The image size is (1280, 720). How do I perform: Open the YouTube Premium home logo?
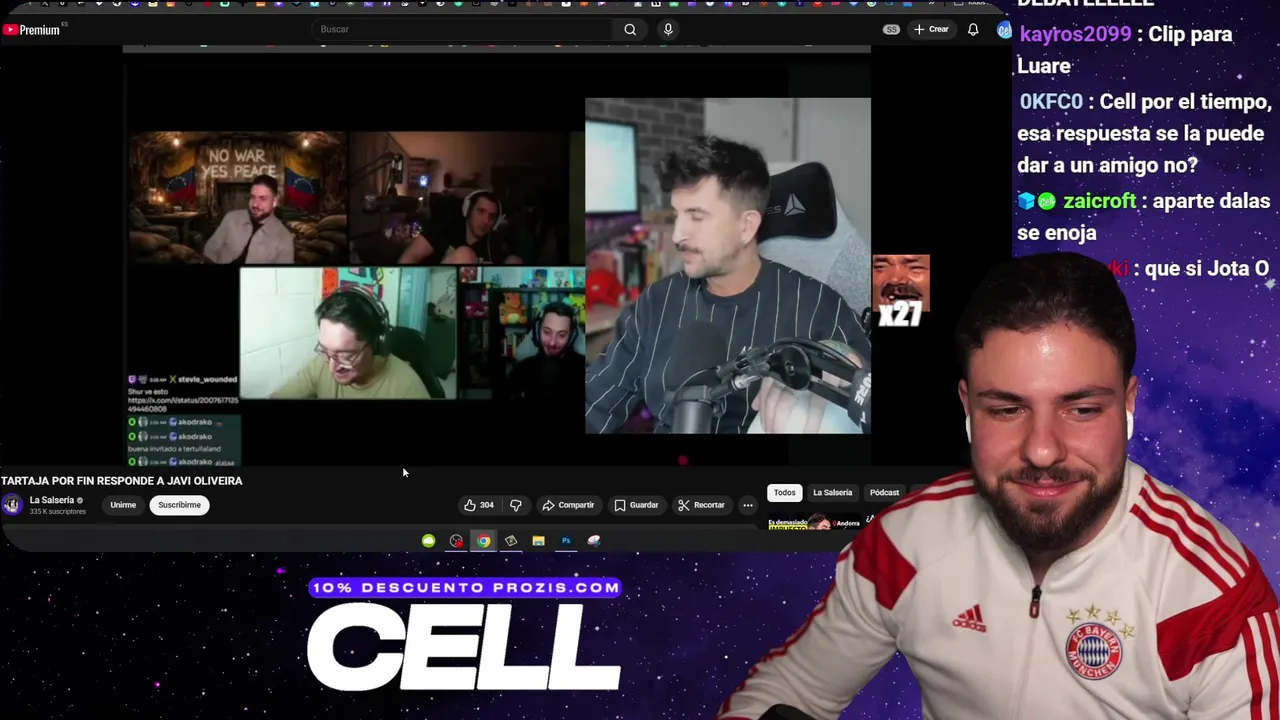(x=32, y=30)
